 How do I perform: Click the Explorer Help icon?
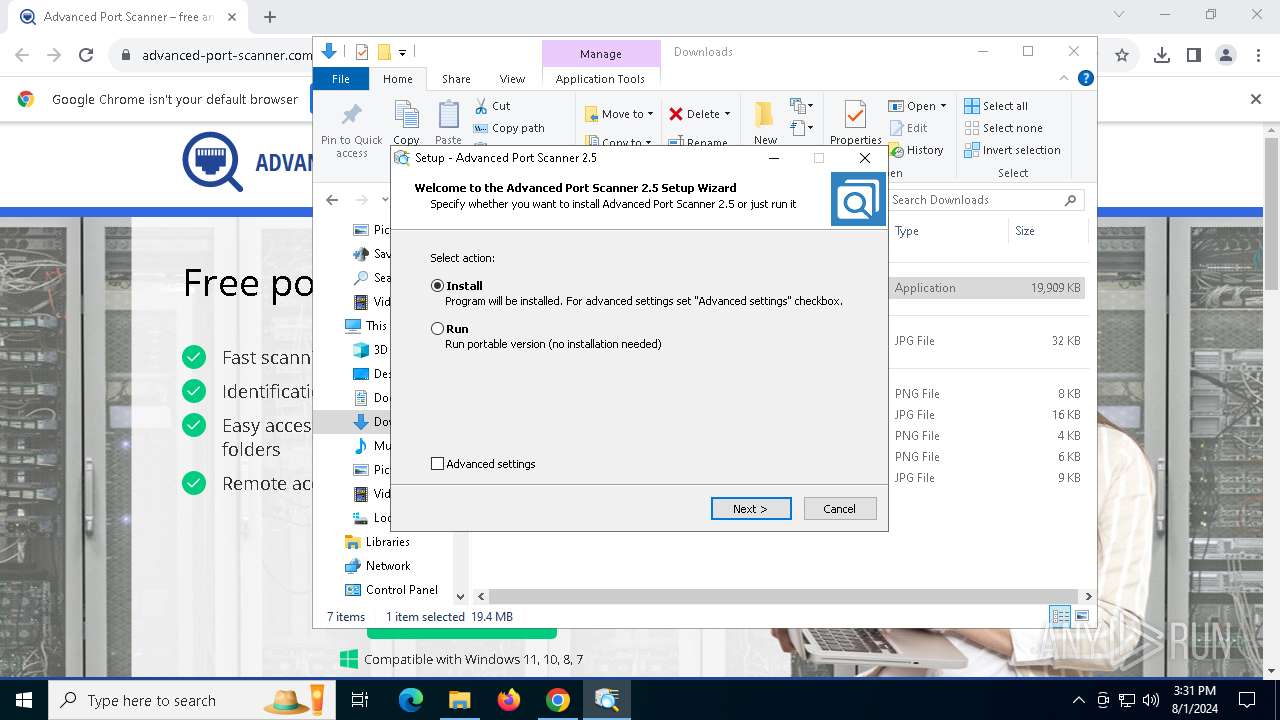(1085, 78)
